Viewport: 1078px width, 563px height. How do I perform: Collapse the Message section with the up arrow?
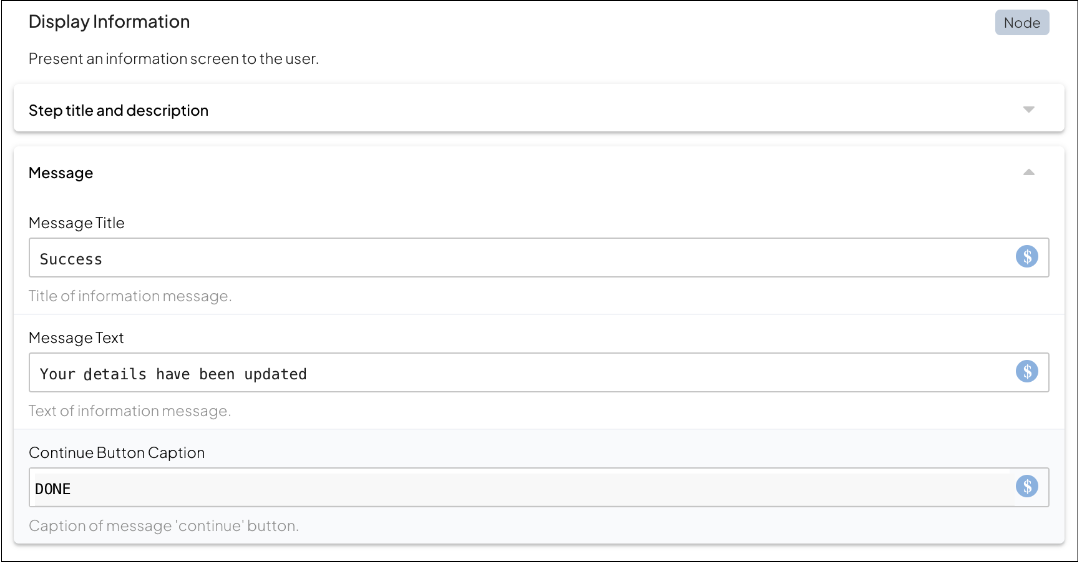[1029, 173]
